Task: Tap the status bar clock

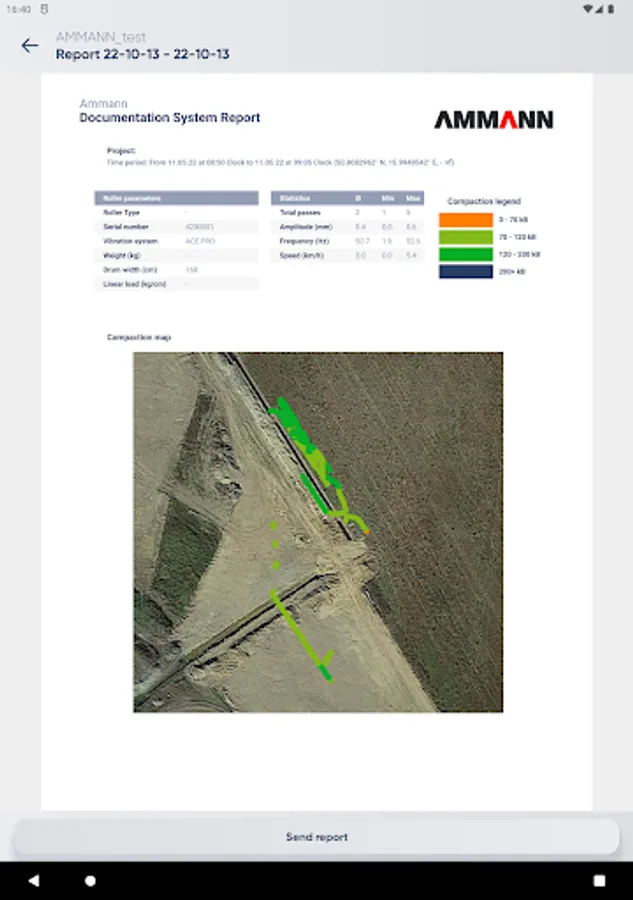Action: 19,9
